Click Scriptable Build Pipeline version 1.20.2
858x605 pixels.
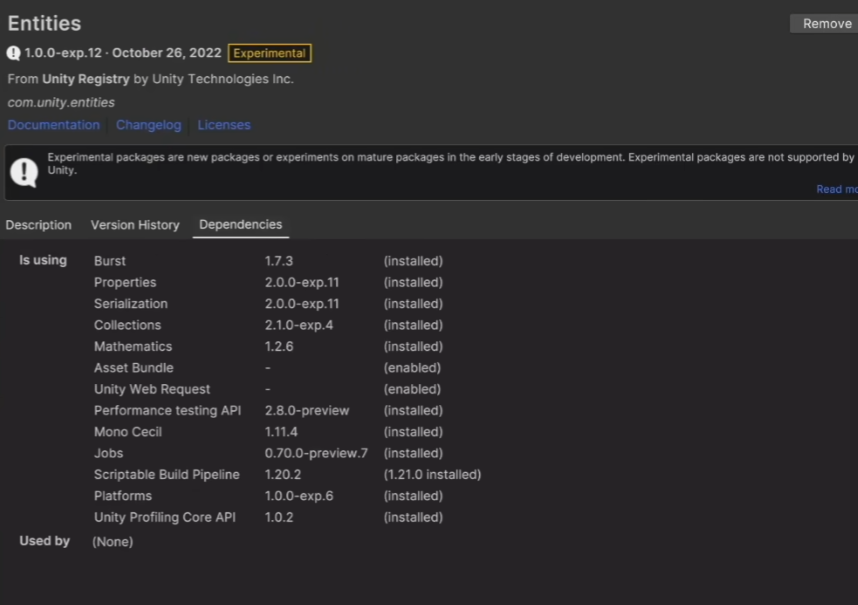pyautogui.click(x=283, y=474)
